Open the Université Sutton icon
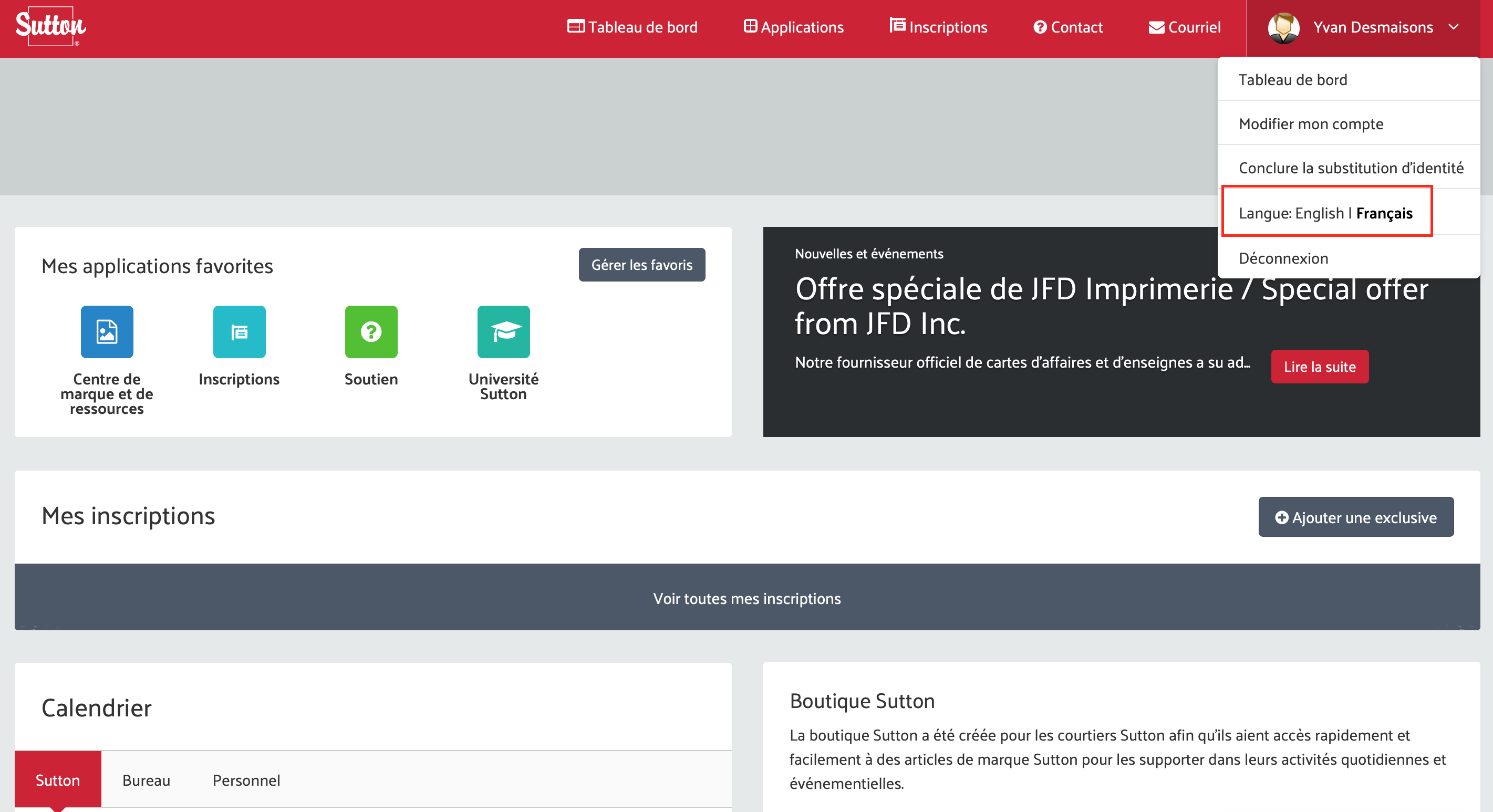This screenshot has width=1493, height=812. 503,331
